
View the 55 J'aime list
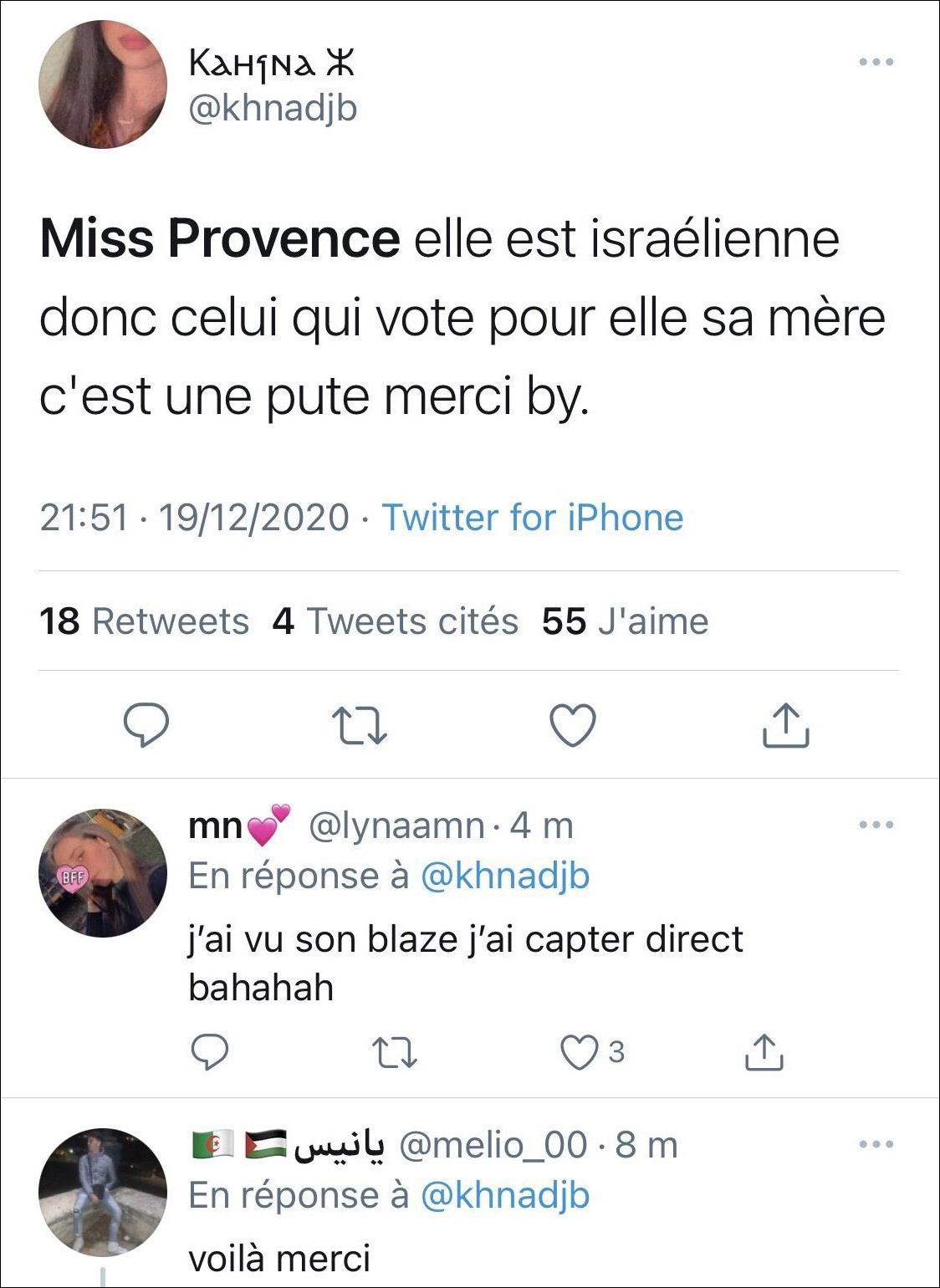pyautogui.click(x=625, y=621)
